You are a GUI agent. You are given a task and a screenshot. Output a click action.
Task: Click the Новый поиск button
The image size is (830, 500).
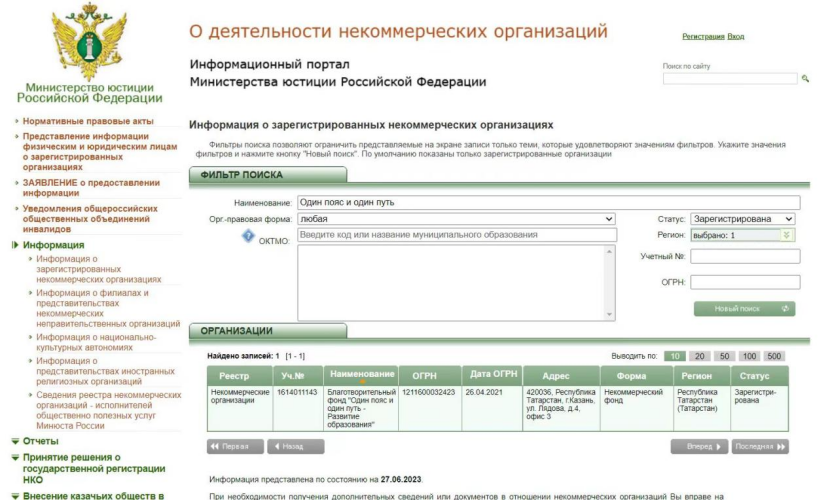[x=744, y=308]
